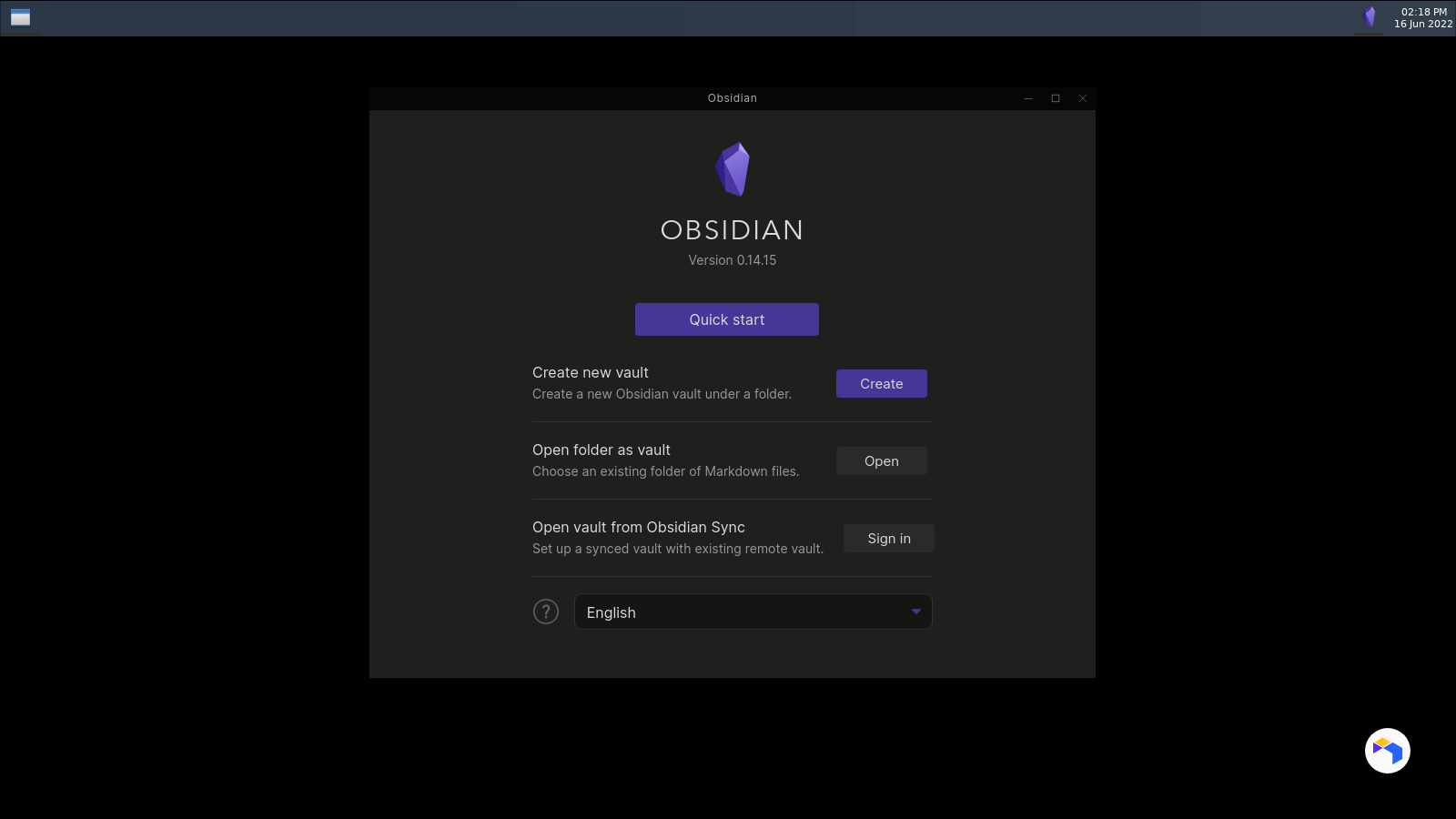Image resolution: width=1456 pixels, height=819 pixels.
Task: Click the Quick start button
Action: tap(727, 319)
